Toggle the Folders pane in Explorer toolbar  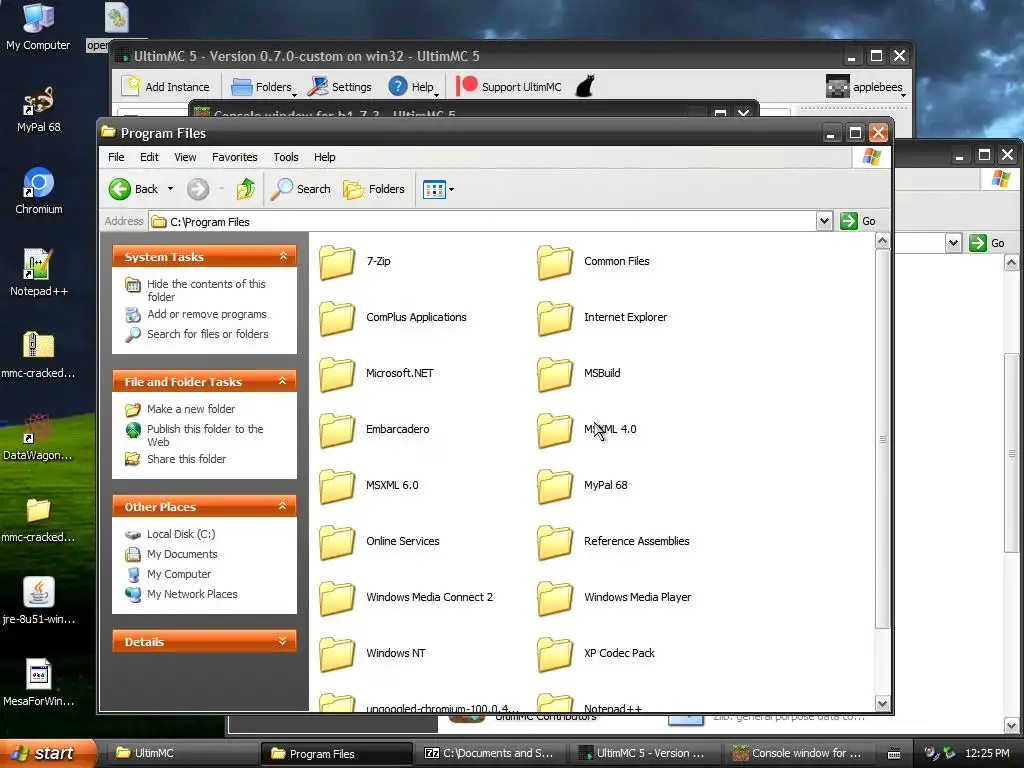[374, 189]
